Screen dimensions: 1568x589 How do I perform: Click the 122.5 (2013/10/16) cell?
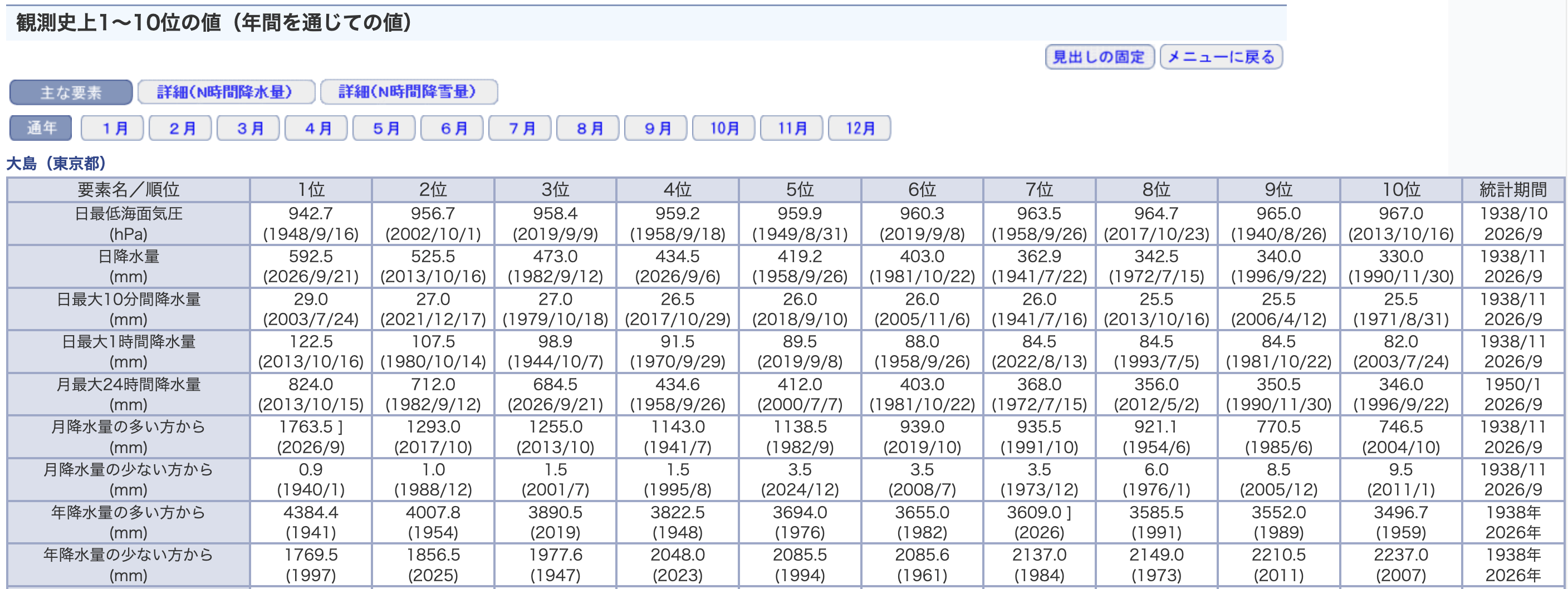tap(311, 352)
